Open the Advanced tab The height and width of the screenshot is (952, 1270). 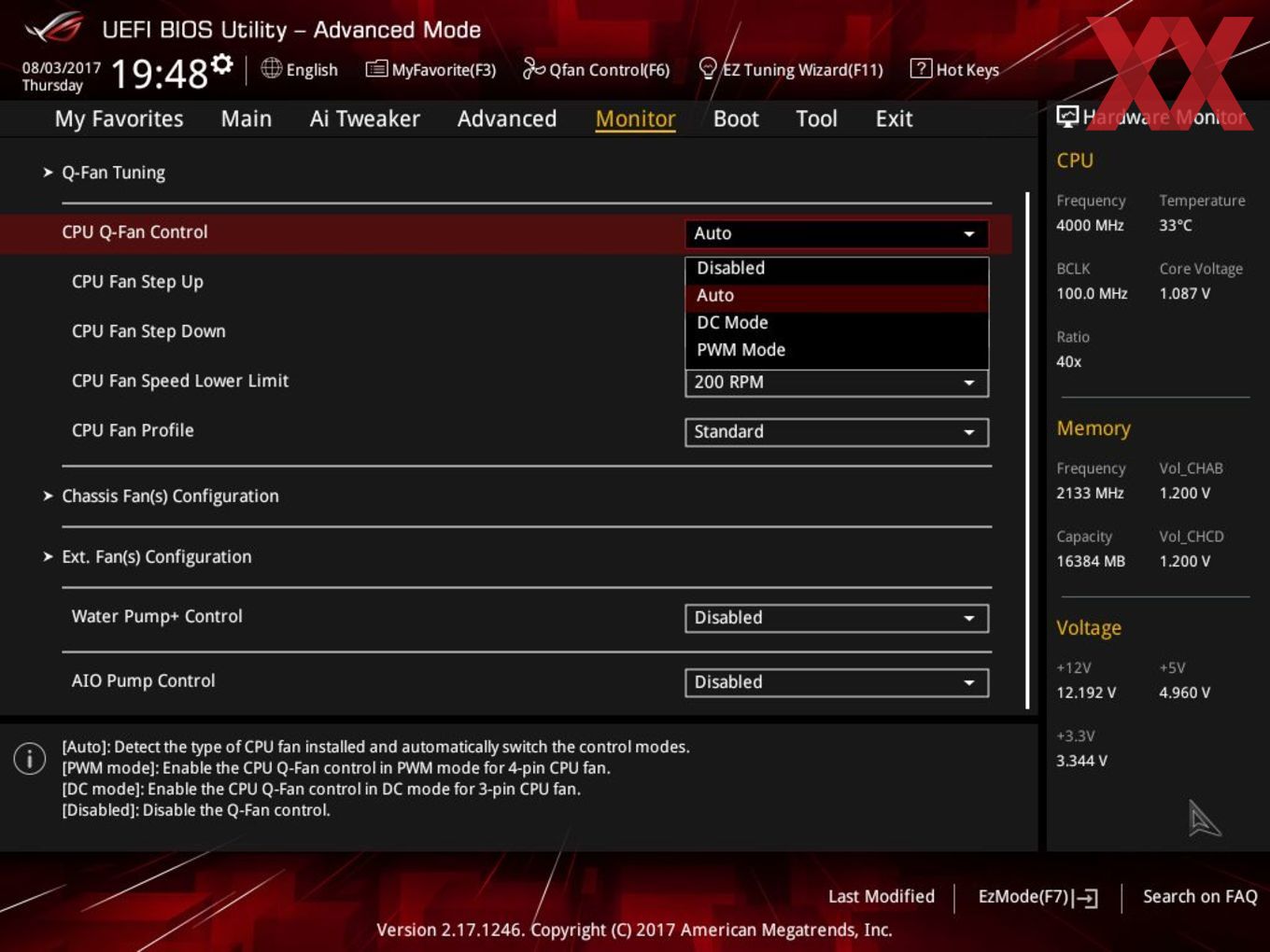tap(507, 119)
